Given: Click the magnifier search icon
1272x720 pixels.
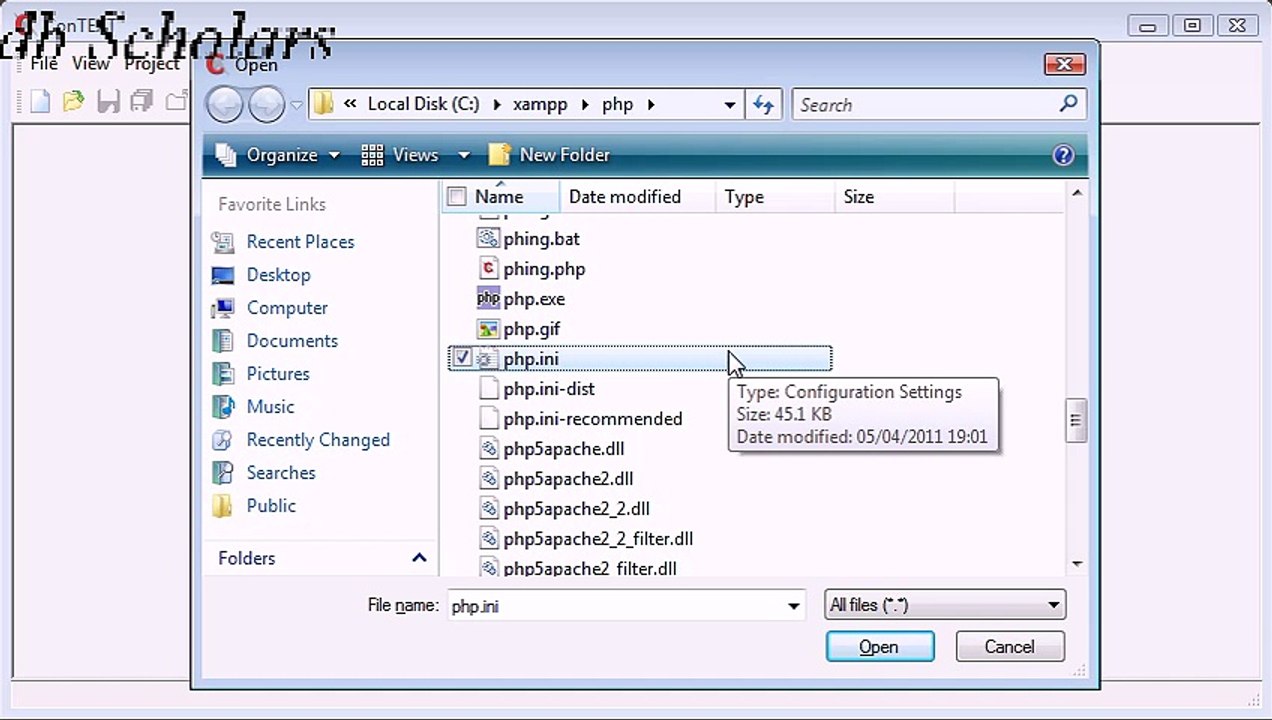Looking at the screenshot, I should (x=1068, y=103).
